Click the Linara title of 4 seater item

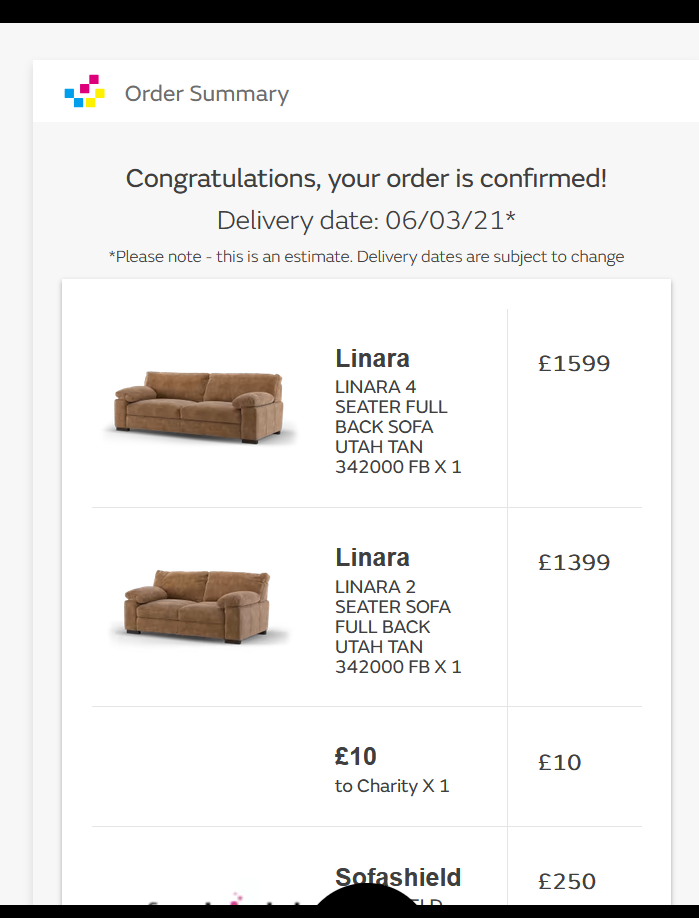tap(372, 359)
